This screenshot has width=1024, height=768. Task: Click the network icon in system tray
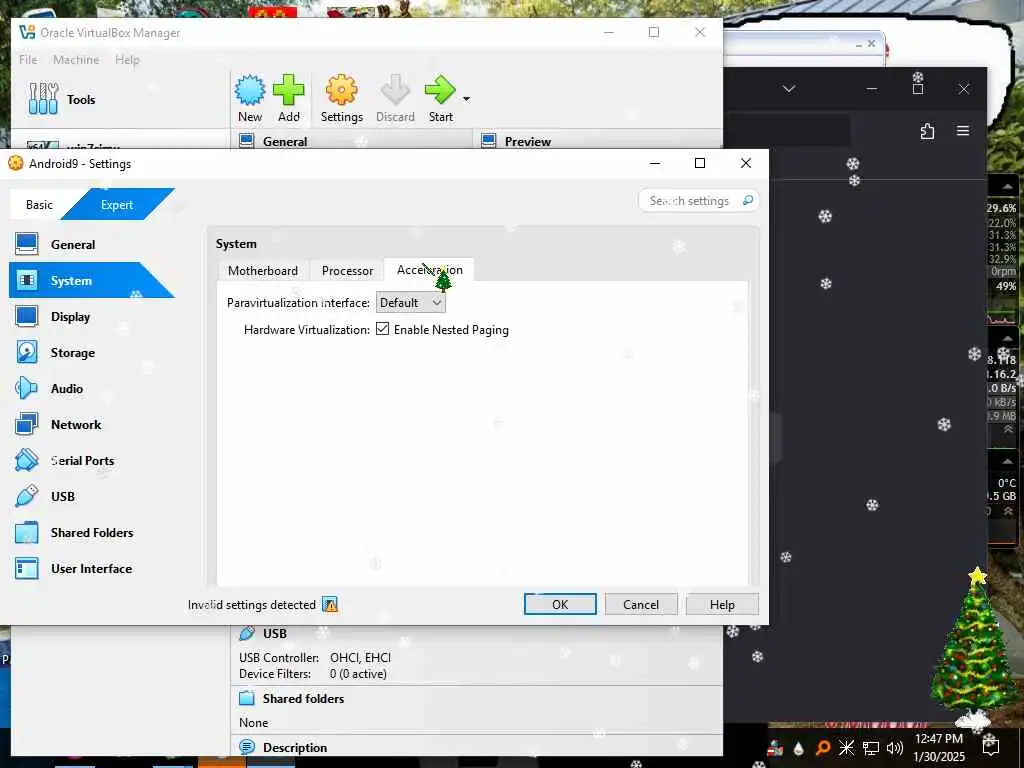[x=871, y=748]
